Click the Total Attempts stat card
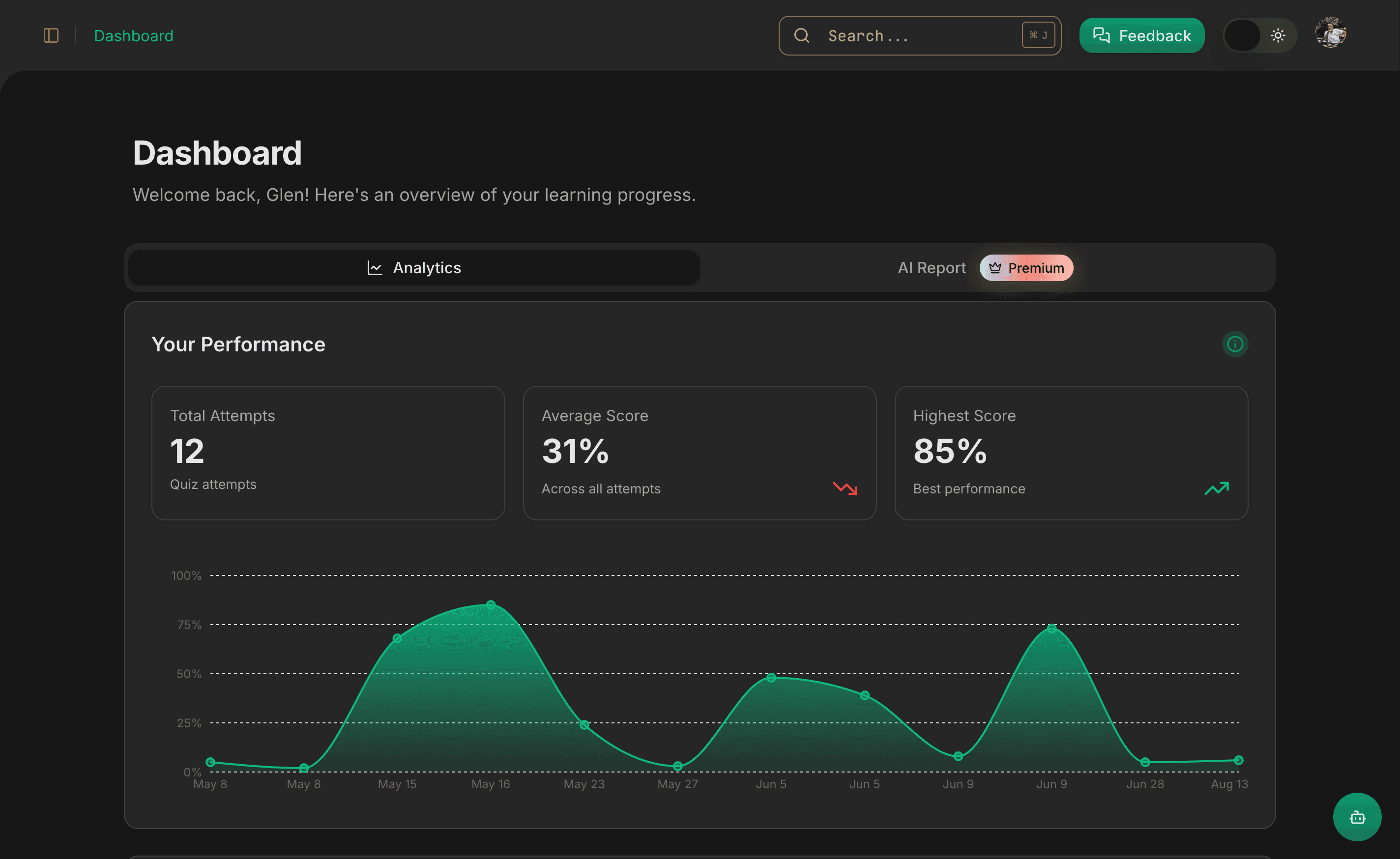This screenshot has width=1400, height=859. (x=328, y=453)
